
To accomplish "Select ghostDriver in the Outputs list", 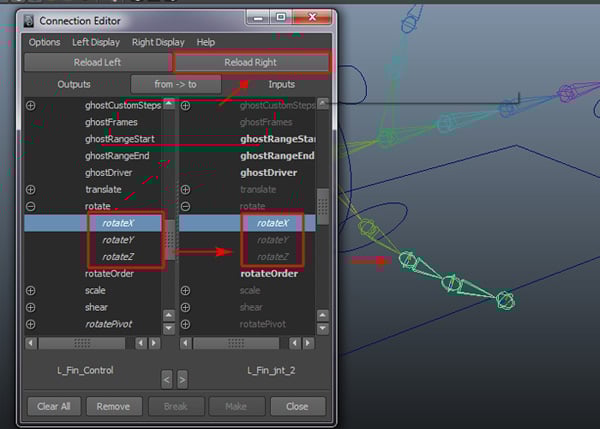I will (x=109, y=173).
